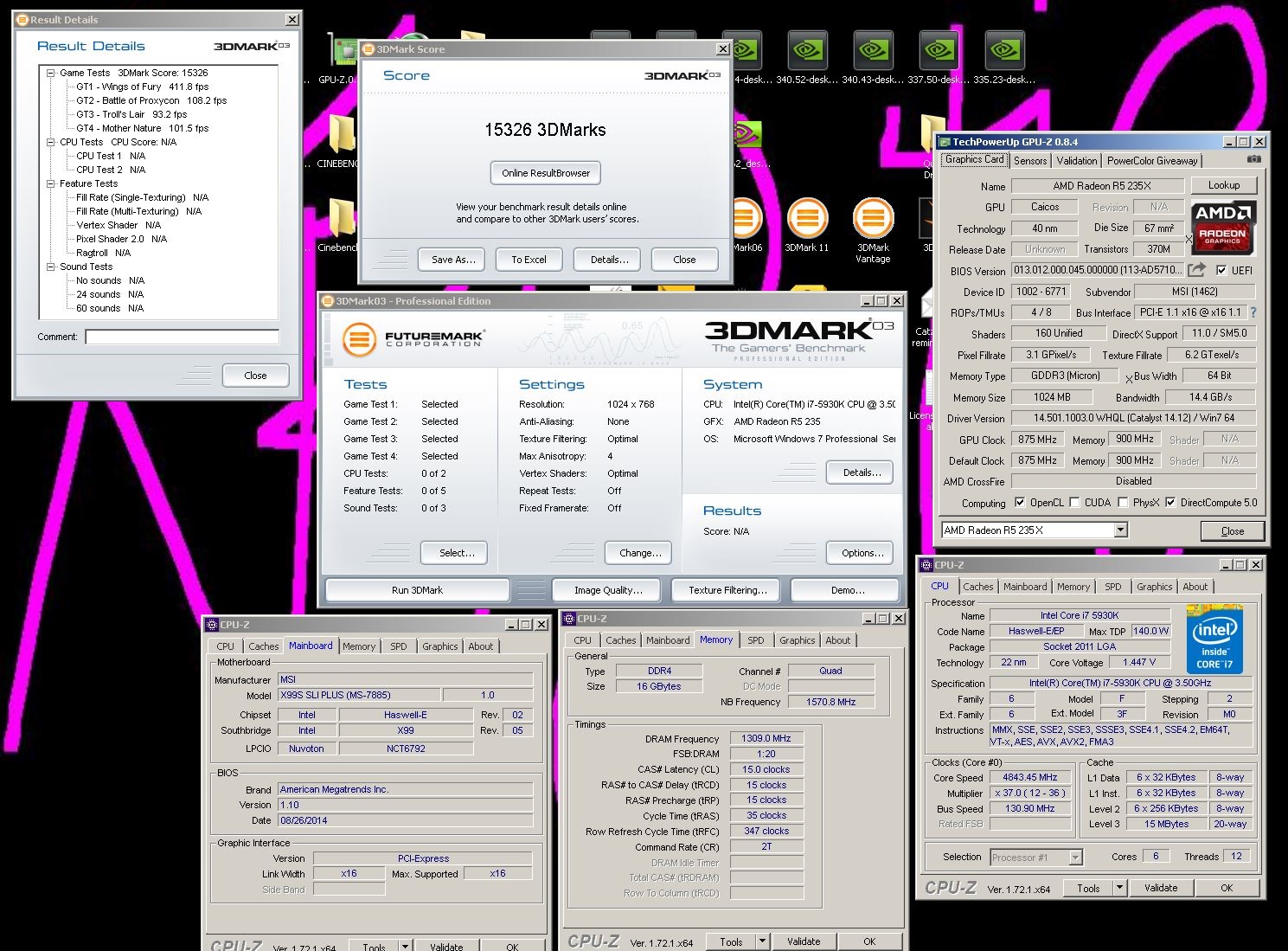The image size is (1288, 951).
Task: Click the AMD Radeon Graphics logo
Action: [x=1222, y=227]
